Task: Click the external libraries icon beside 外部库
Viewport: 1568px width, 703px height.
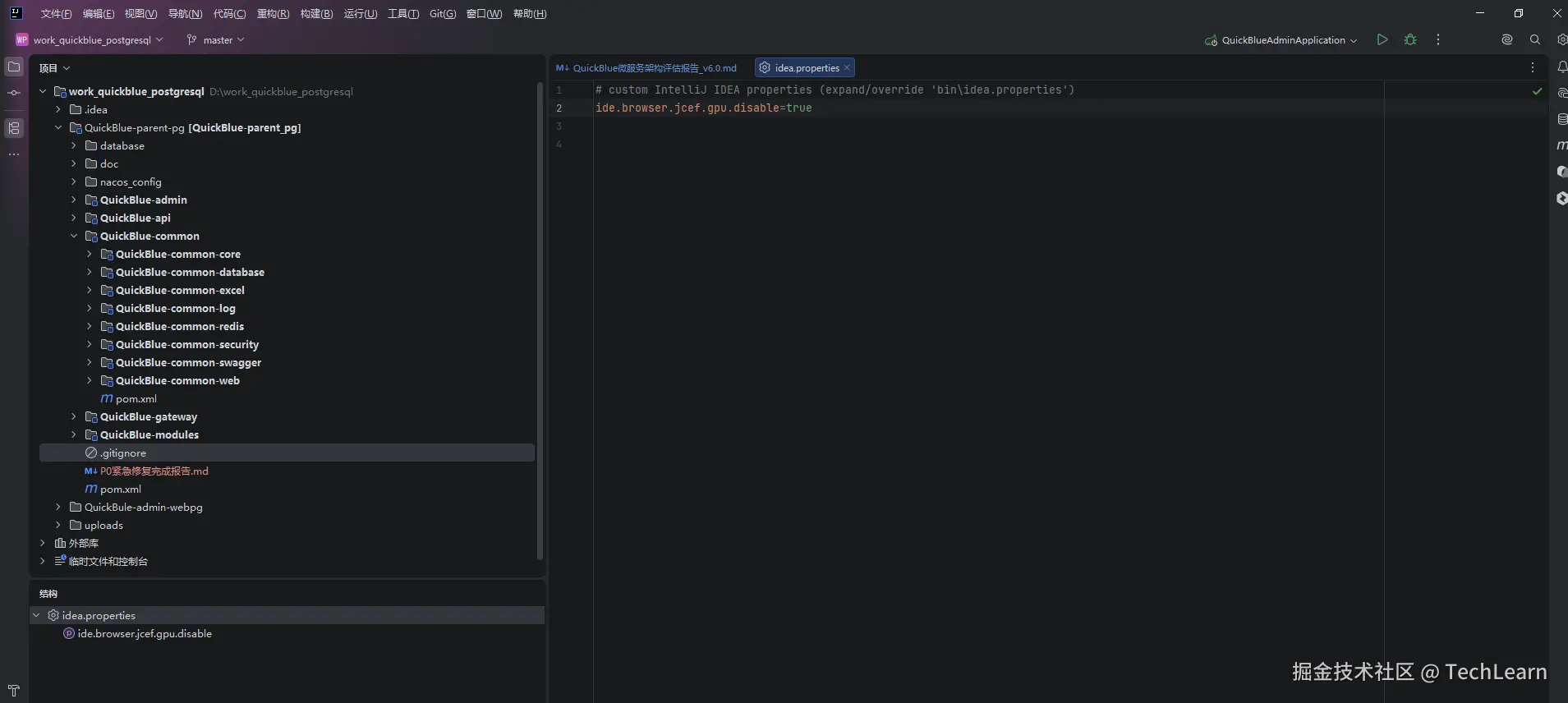Action: (x=60, y=543)
